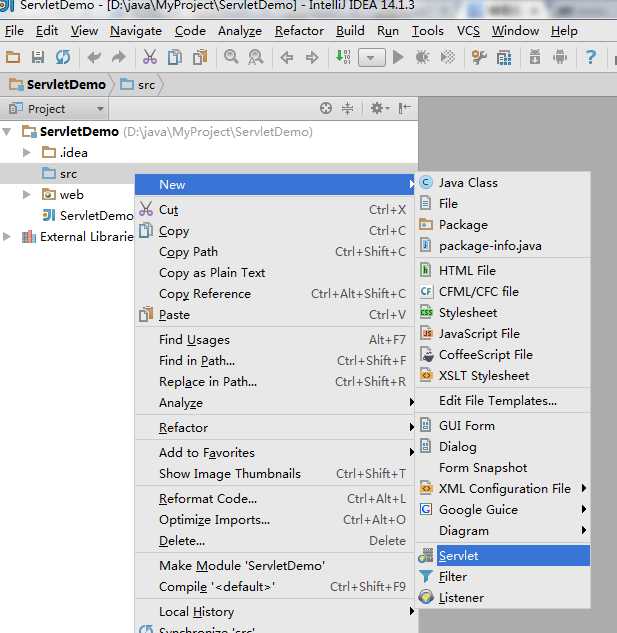Click the Undo arrow icon
Viewport: 617px width, 633px height.
click(94, 57)
